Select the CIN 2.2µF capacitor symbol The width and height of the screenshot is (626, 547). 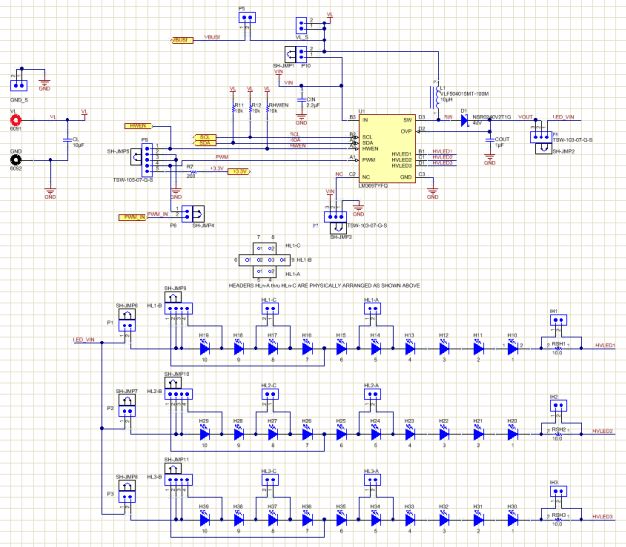[301, 99]
